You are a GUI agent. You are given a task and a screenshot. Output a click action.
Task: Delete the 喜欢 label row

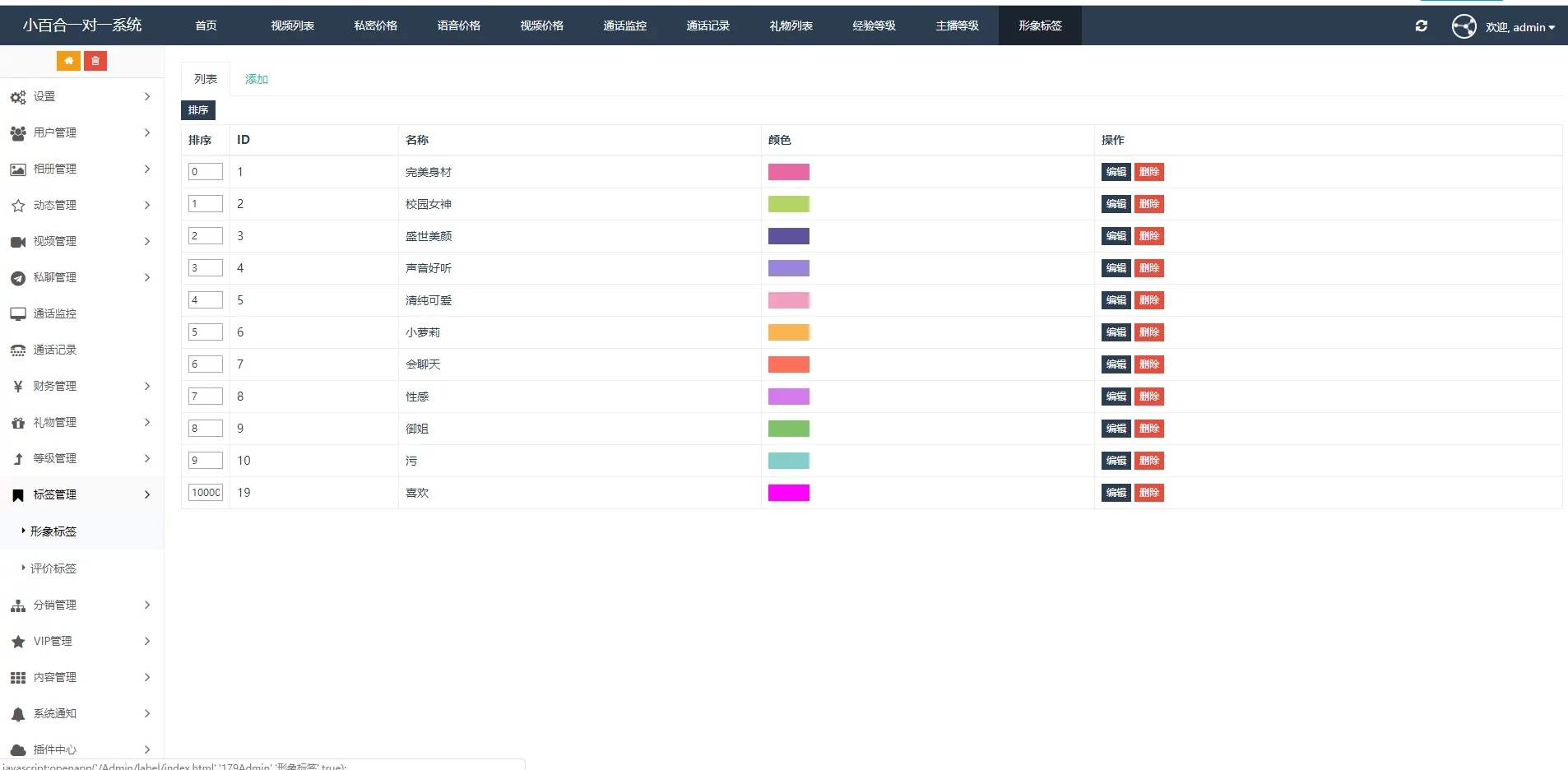[x=1149, y=493]
